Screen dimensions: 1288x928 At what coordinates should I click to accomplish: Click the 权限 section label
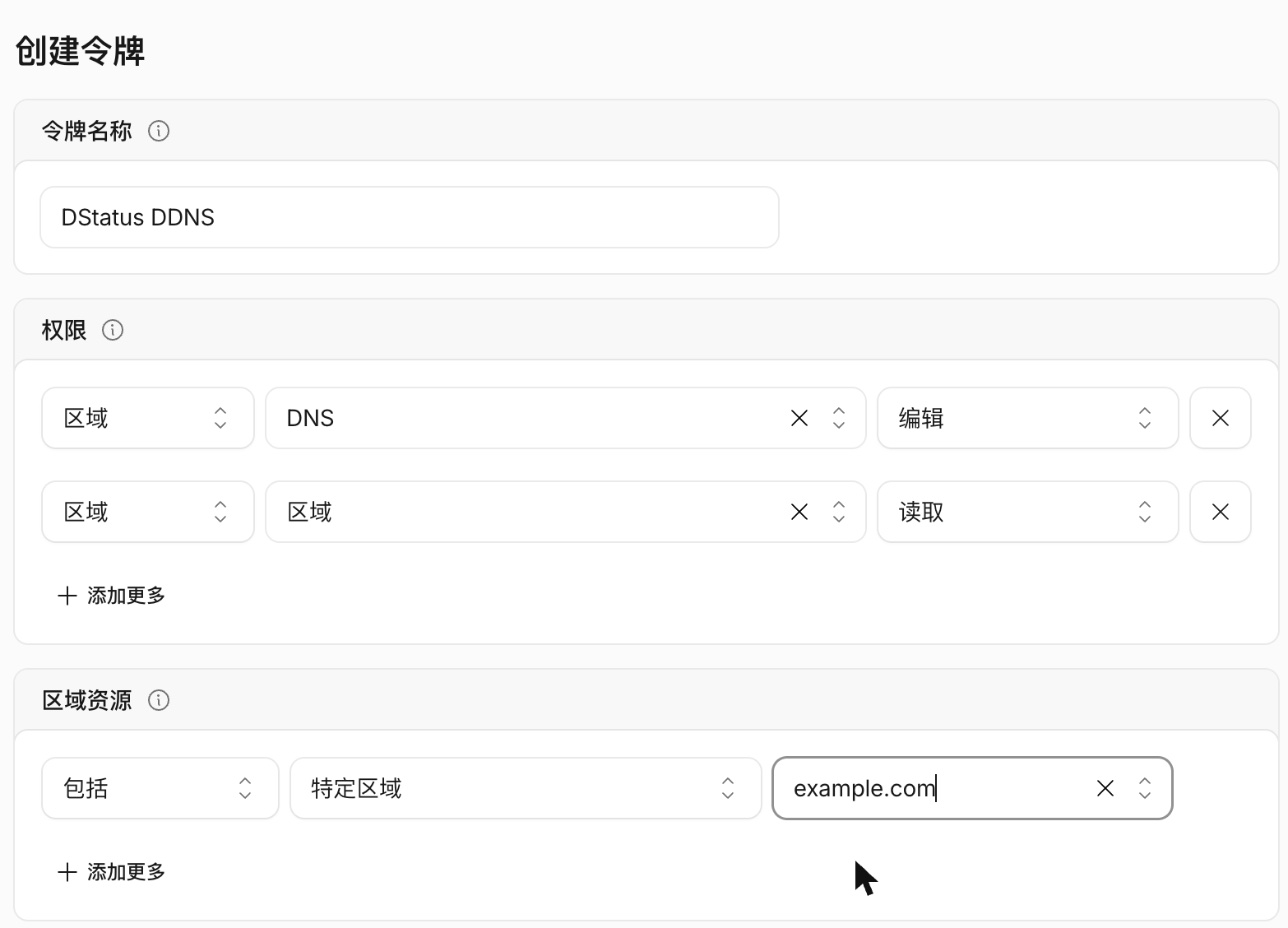[64, 330]
